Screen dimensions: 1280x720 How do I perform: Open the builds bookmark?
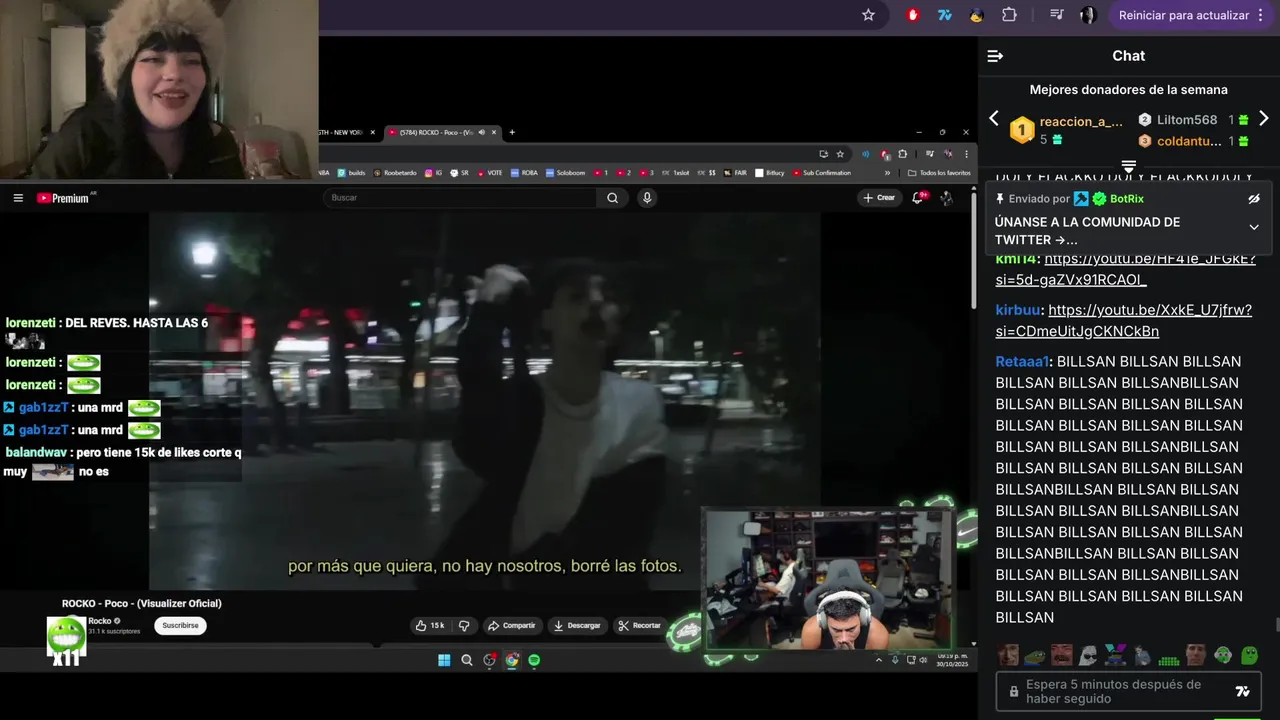(x=351, y=173)
